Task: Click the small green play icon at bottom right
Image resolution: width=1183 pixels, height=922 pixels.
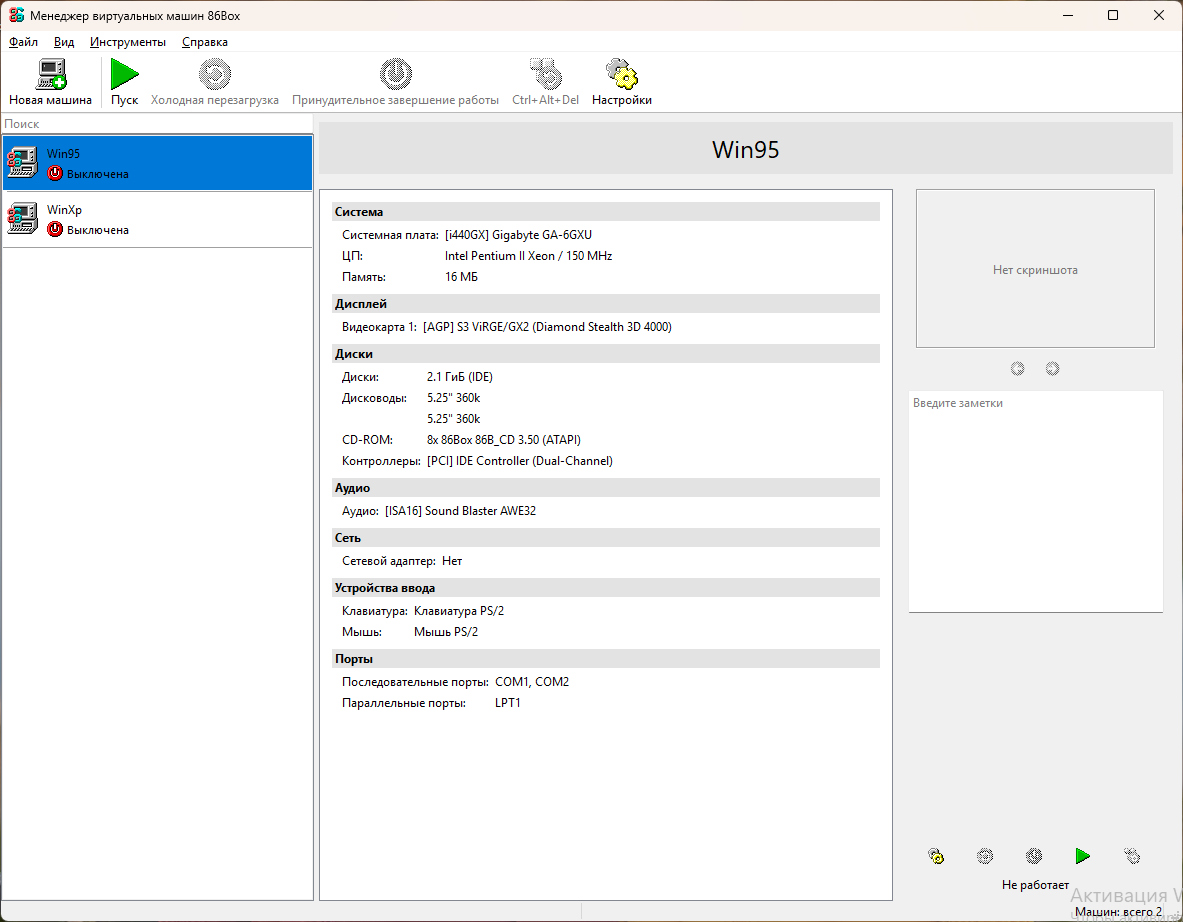Action: point(1083,856)
